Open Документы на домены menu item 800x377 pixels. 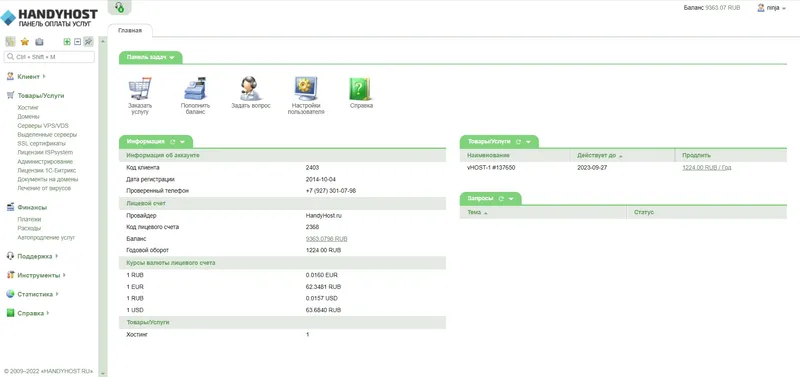(47, 179)
